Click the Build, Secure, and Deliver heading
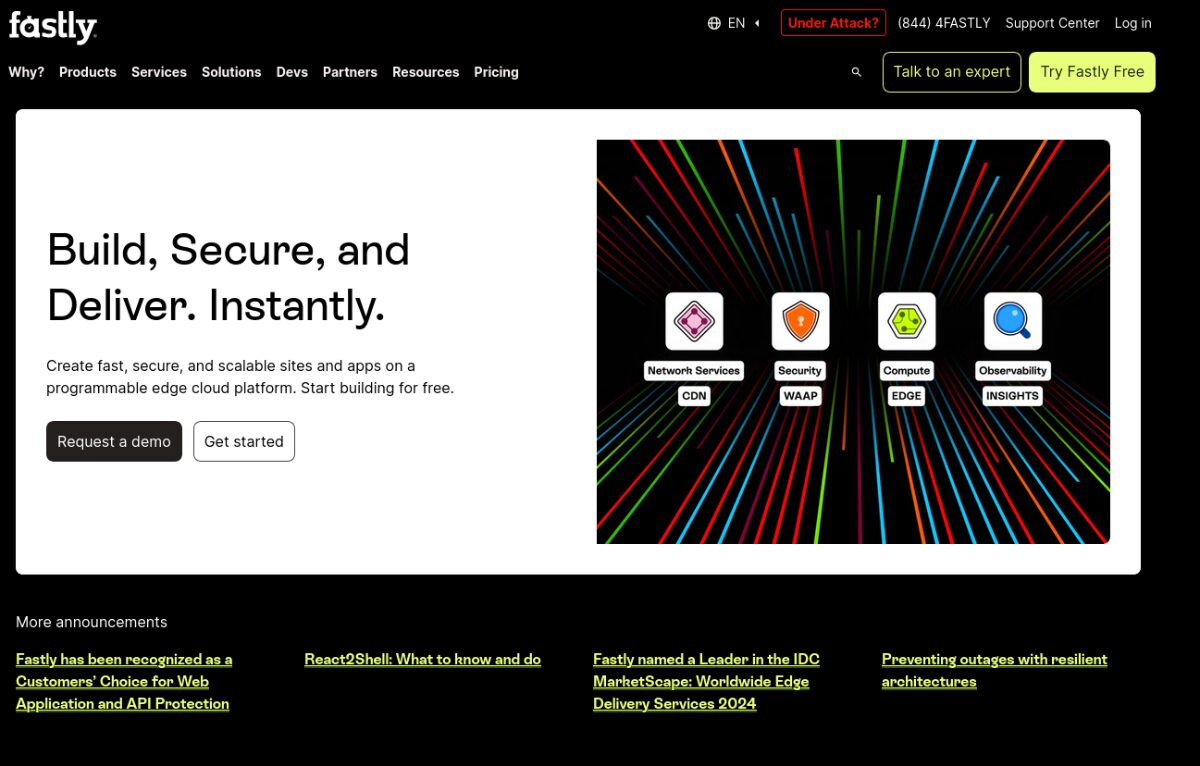This screenshot has width=1200, height=766. click(228, 277)
